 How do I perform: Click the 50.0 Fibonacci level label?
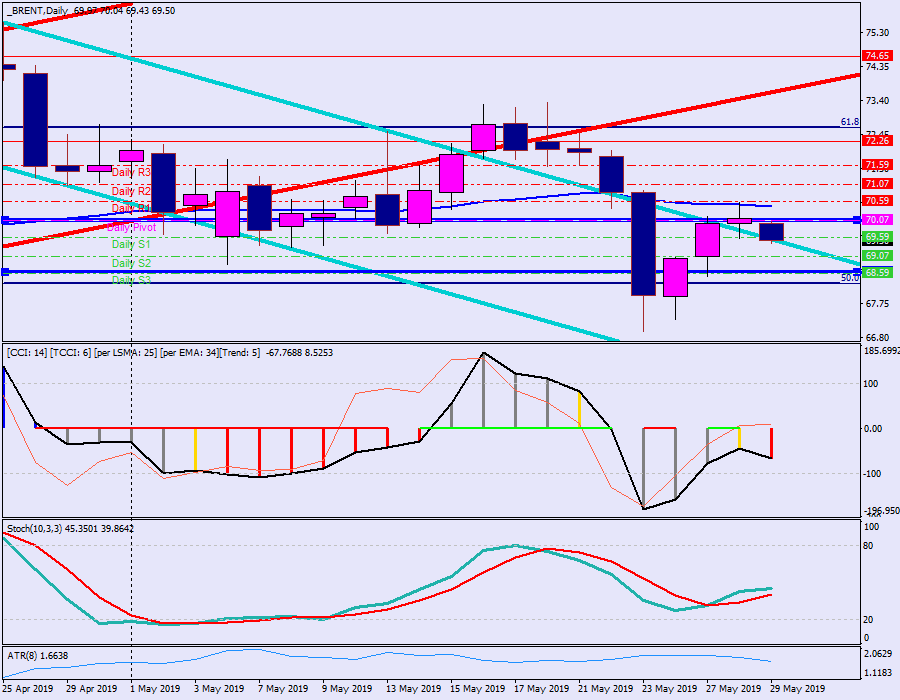click(849, 278)
